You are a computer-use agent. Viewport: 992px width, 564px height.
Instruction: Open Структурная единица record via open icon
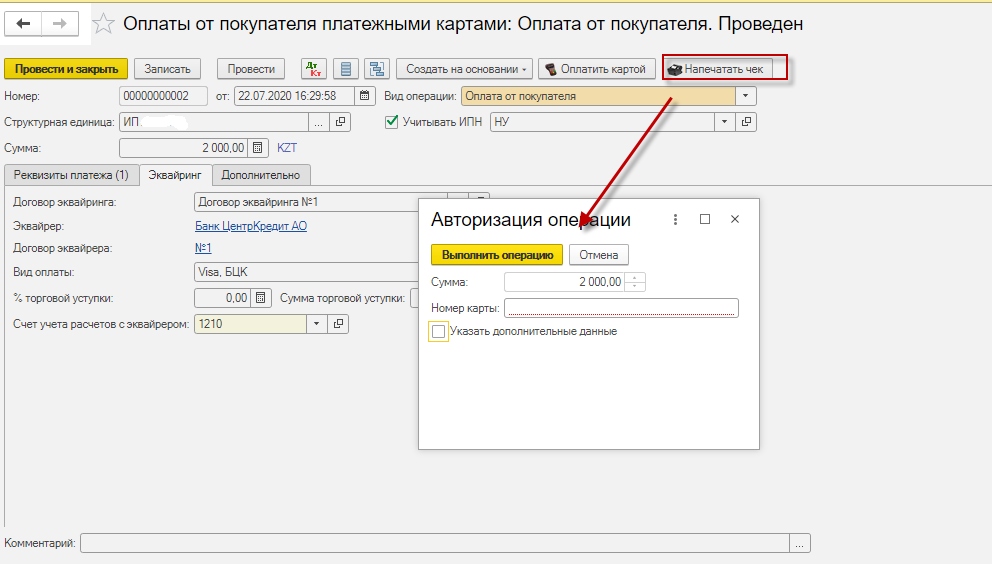340,122
